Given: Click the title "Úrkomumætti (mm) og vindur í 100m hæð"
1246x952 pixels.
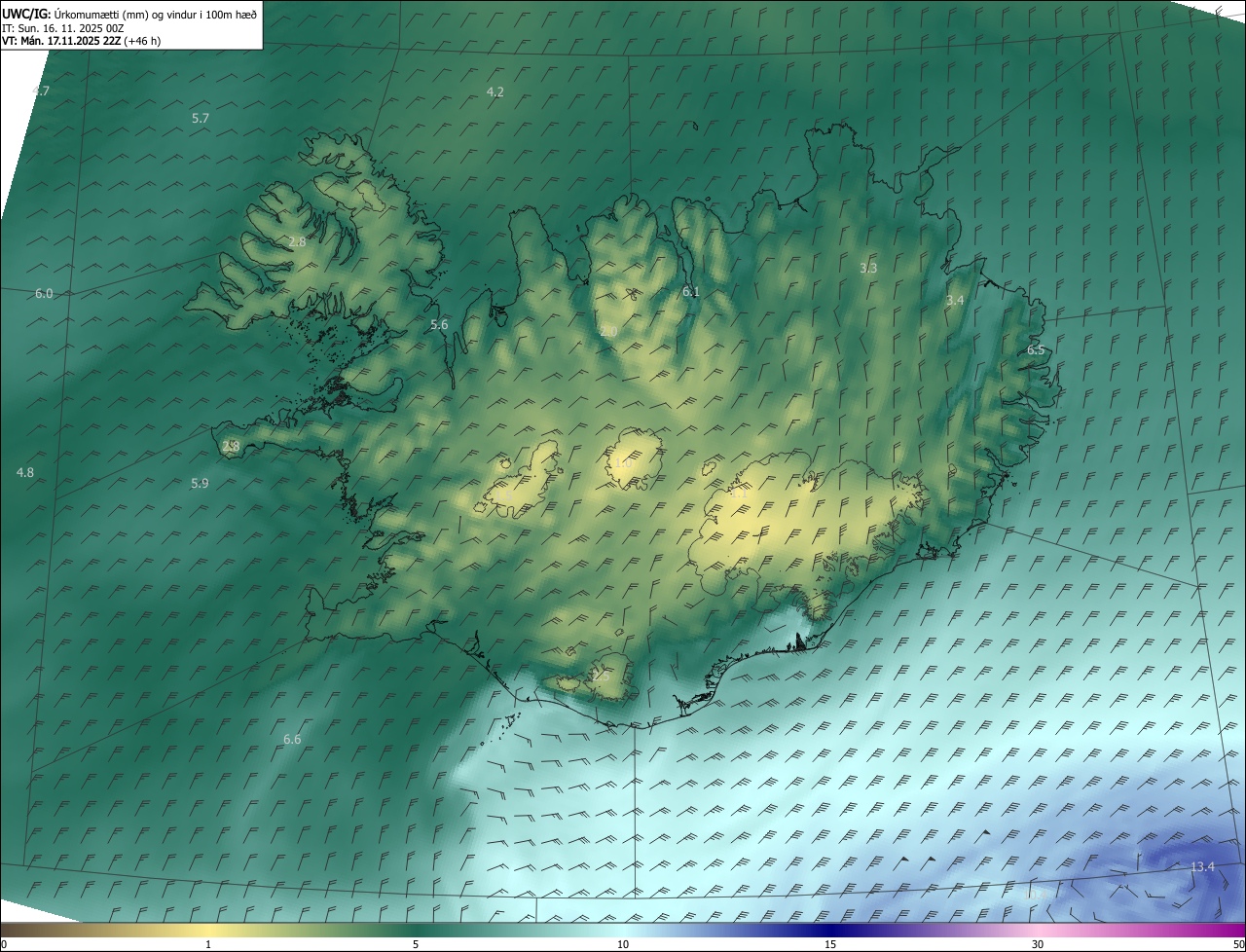Looking at the screenshot, I should coord(156,14).
